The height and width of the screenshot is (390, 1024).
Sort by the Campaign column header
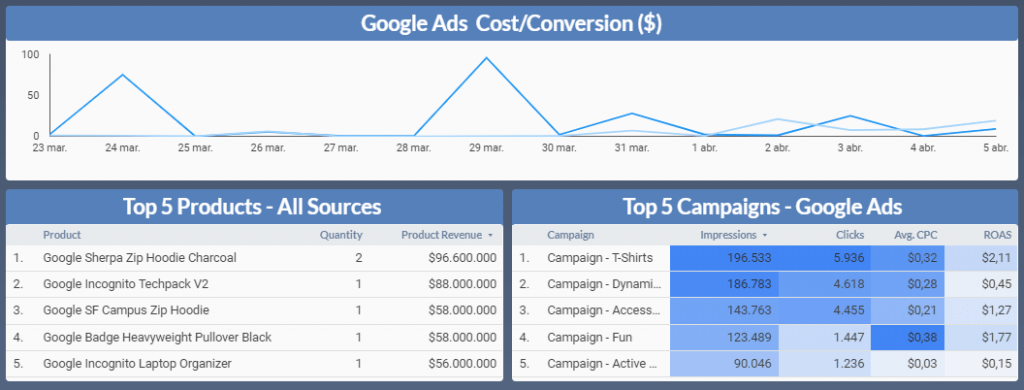pyautogui.click(x=571, y=235)
